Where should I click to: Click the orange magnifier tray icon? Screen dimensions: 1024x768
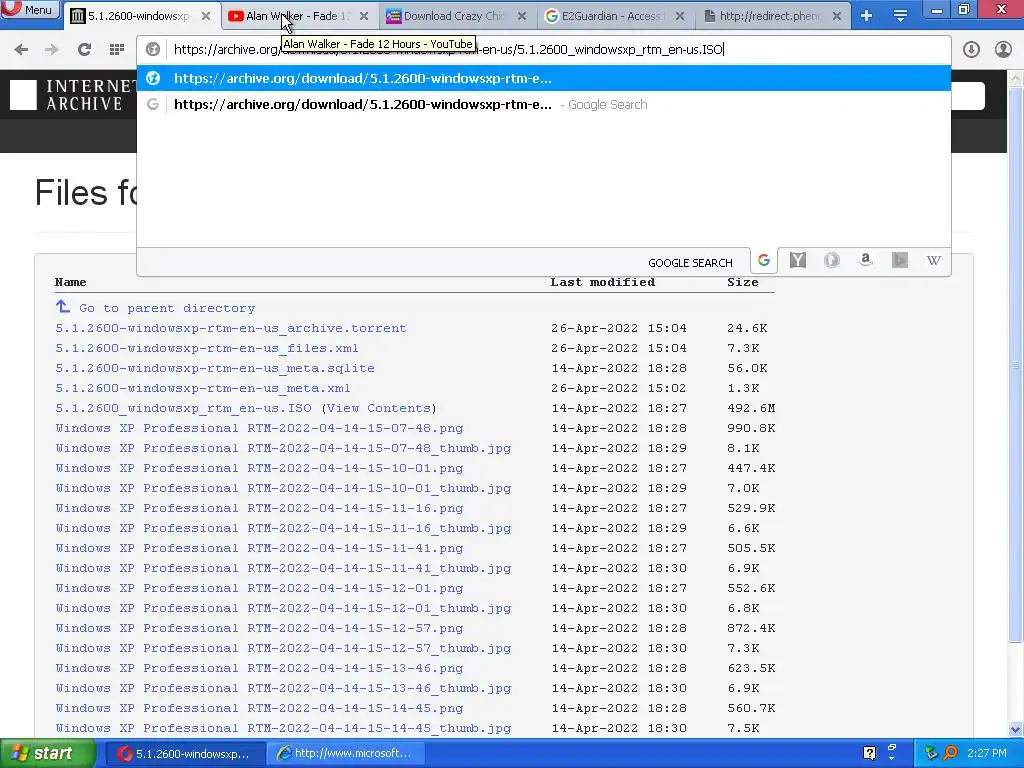[950, 754]
